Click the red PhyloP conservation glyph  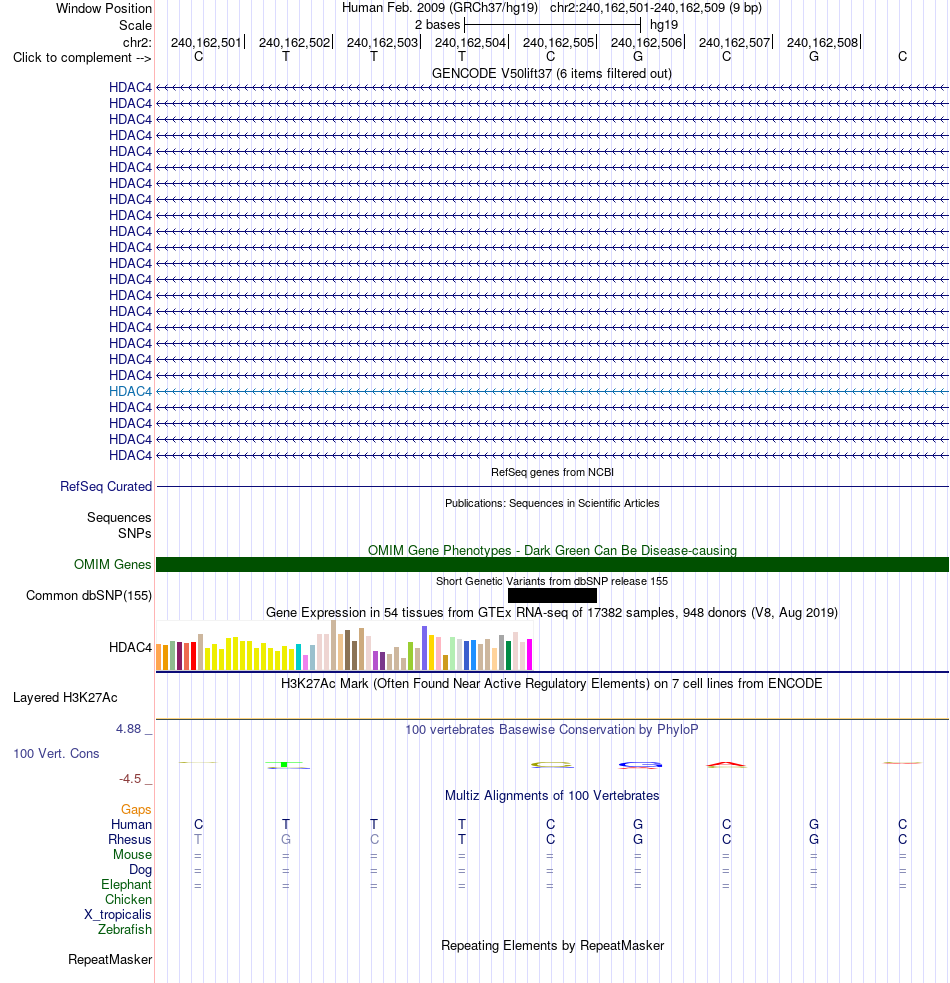(726, 765)
